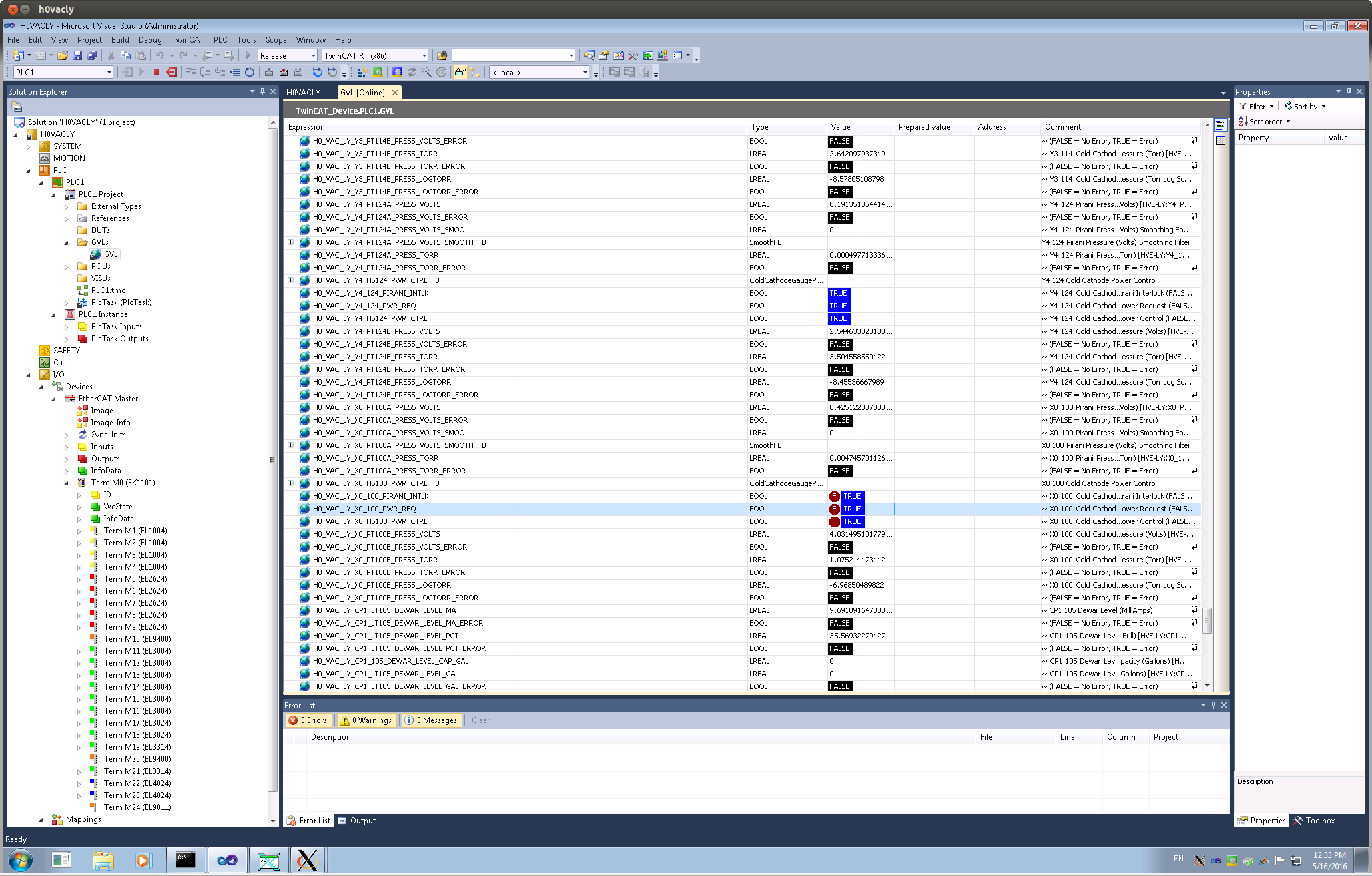This screenshot has width=1372, height=876.
Task: Expand the H0_VAC_LY_Y4_PT124A_PRESS_VOLTS_SMOOTH_FB row
Action: click(291, 242)
